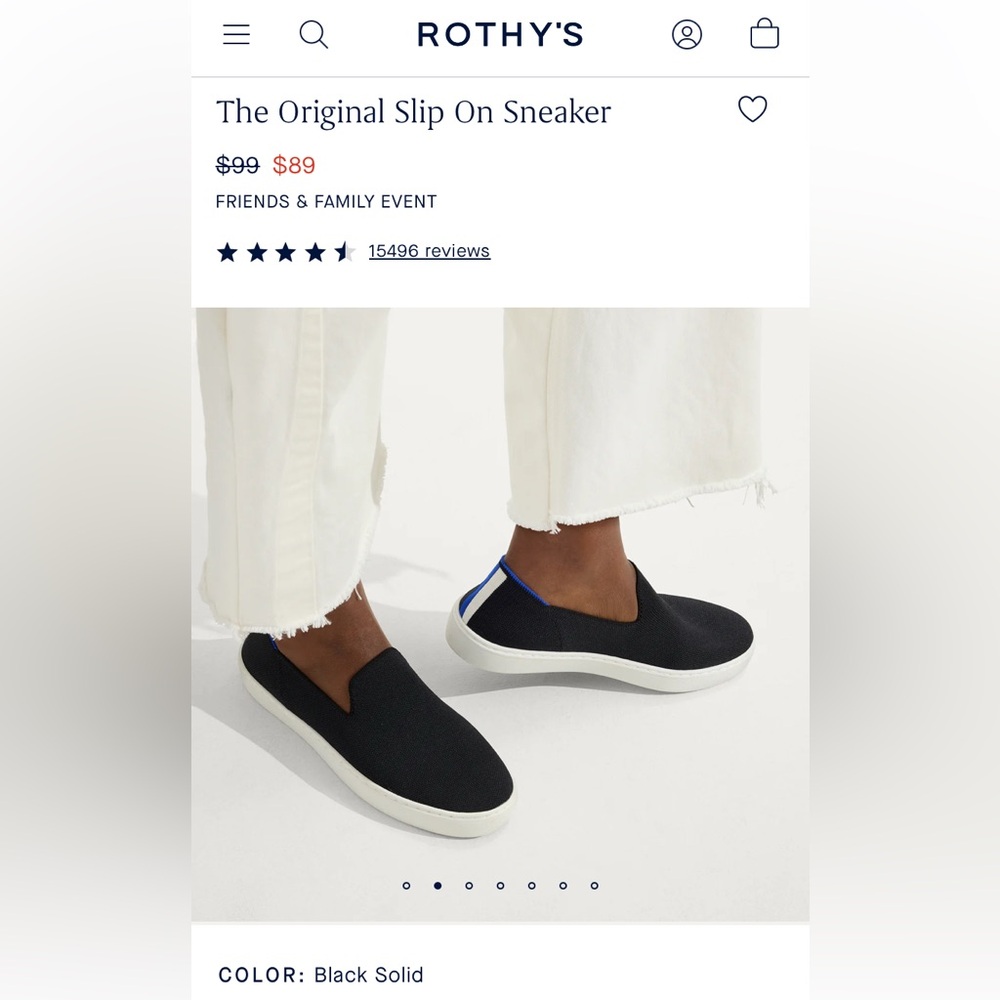
Task: Select the last carousel dot
Action: coord(594,886)
